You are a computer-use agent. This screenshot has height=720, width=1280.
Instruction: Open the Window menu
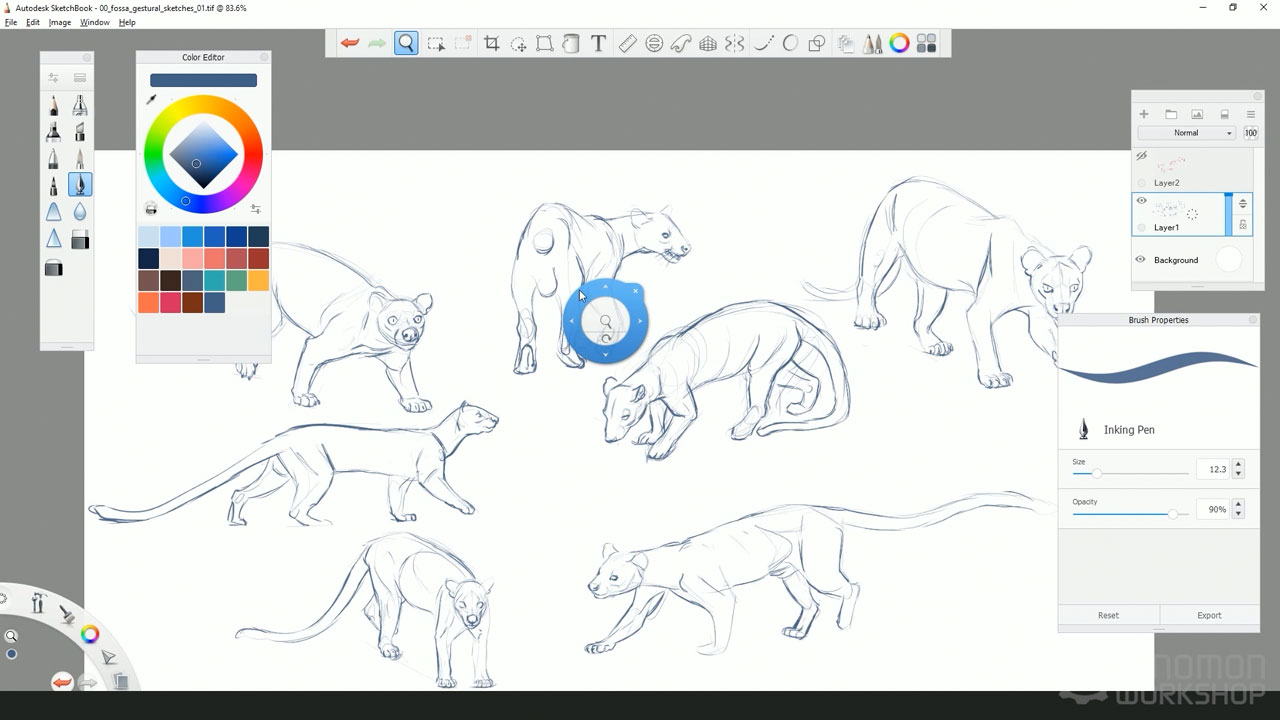point(94,22)
